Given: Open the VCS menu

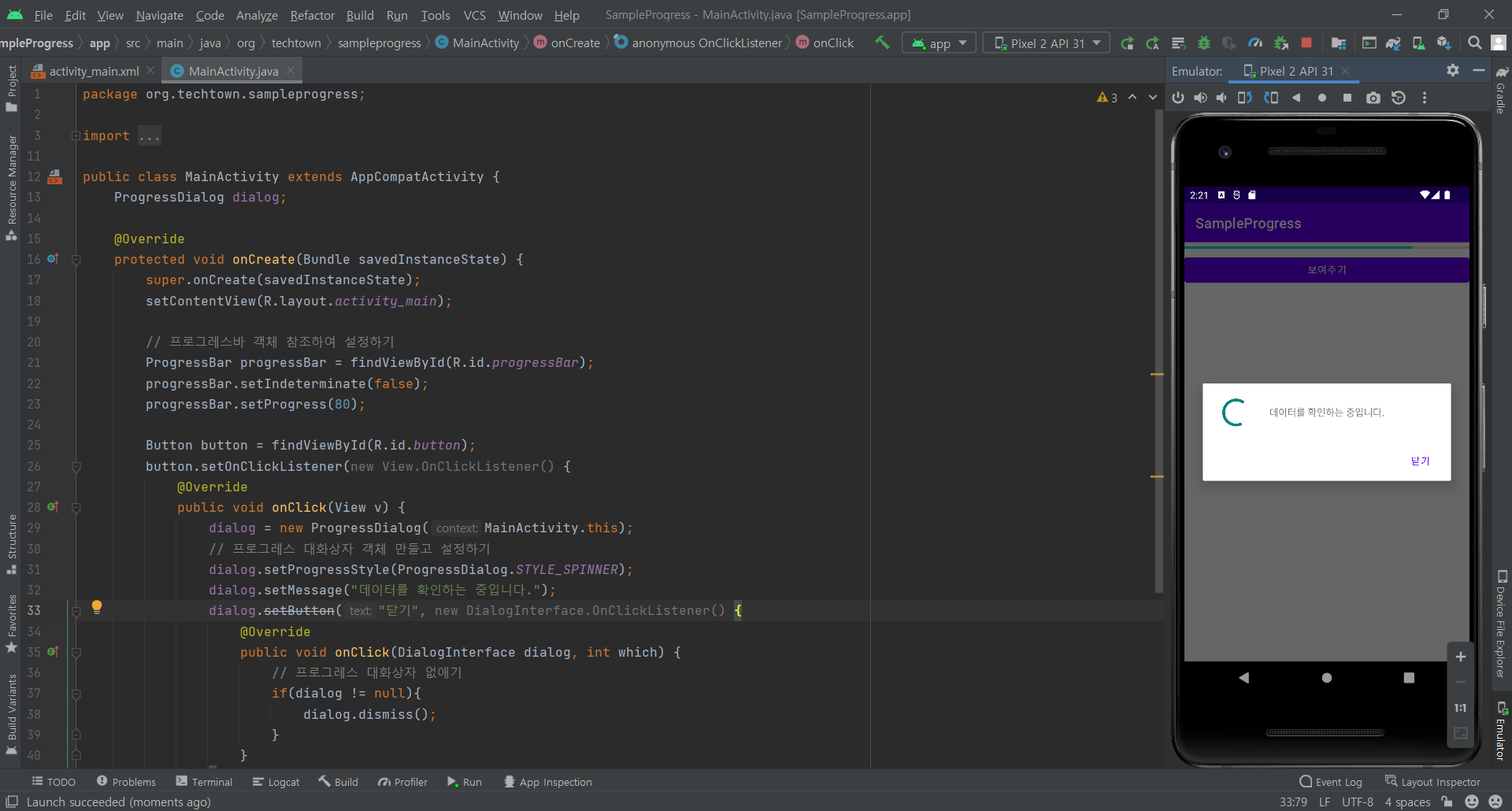Looking at the screenshot, I should 474,15.
